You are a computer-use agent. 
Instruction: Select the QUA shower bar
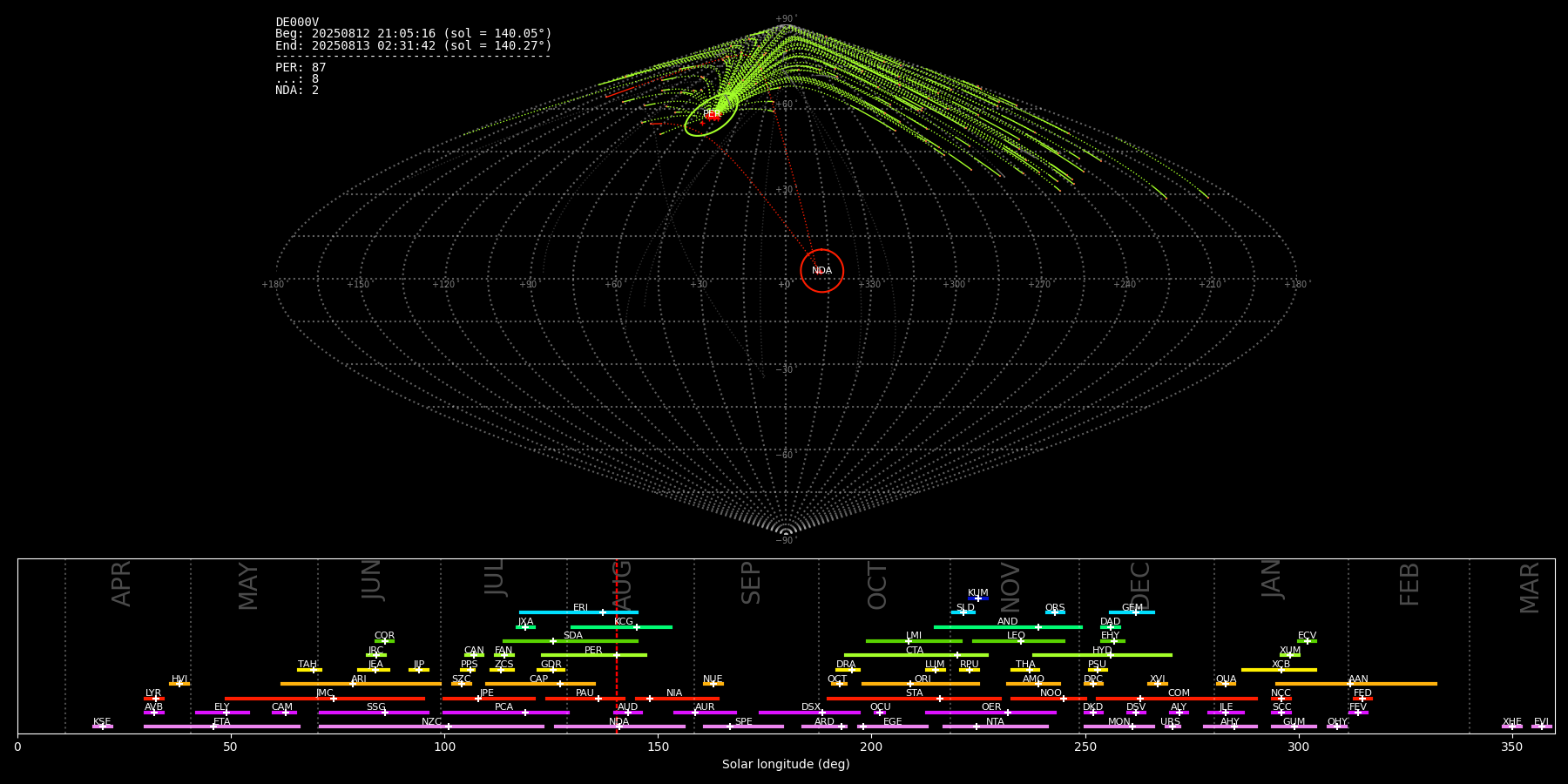1226,684
